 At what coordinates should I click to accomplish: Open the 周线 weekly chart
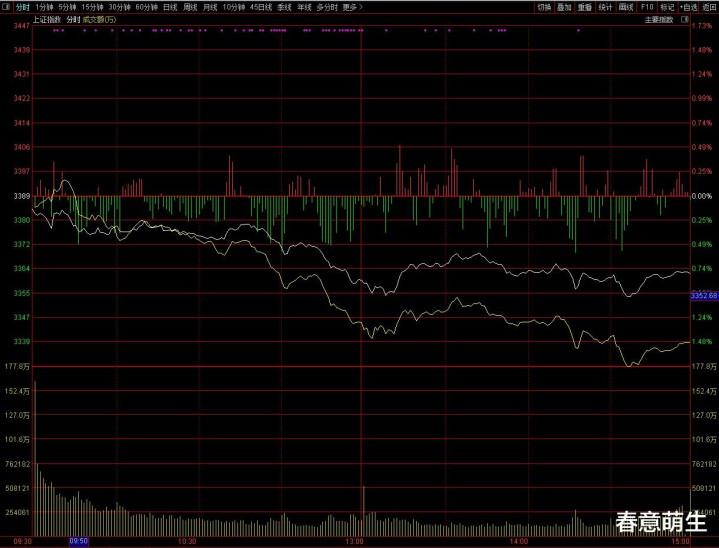190,7
